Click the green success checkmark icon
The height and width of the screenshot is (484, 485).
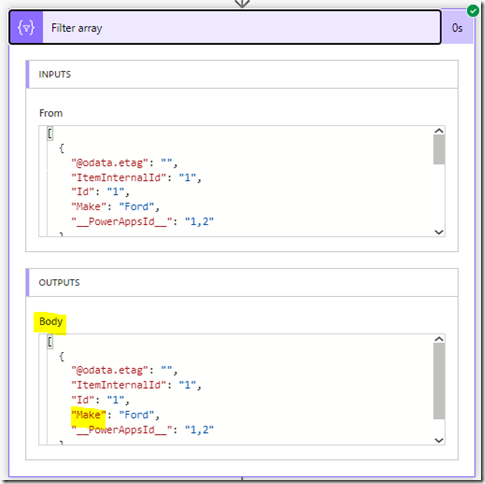pyautogui.click(x=473, y=11)
